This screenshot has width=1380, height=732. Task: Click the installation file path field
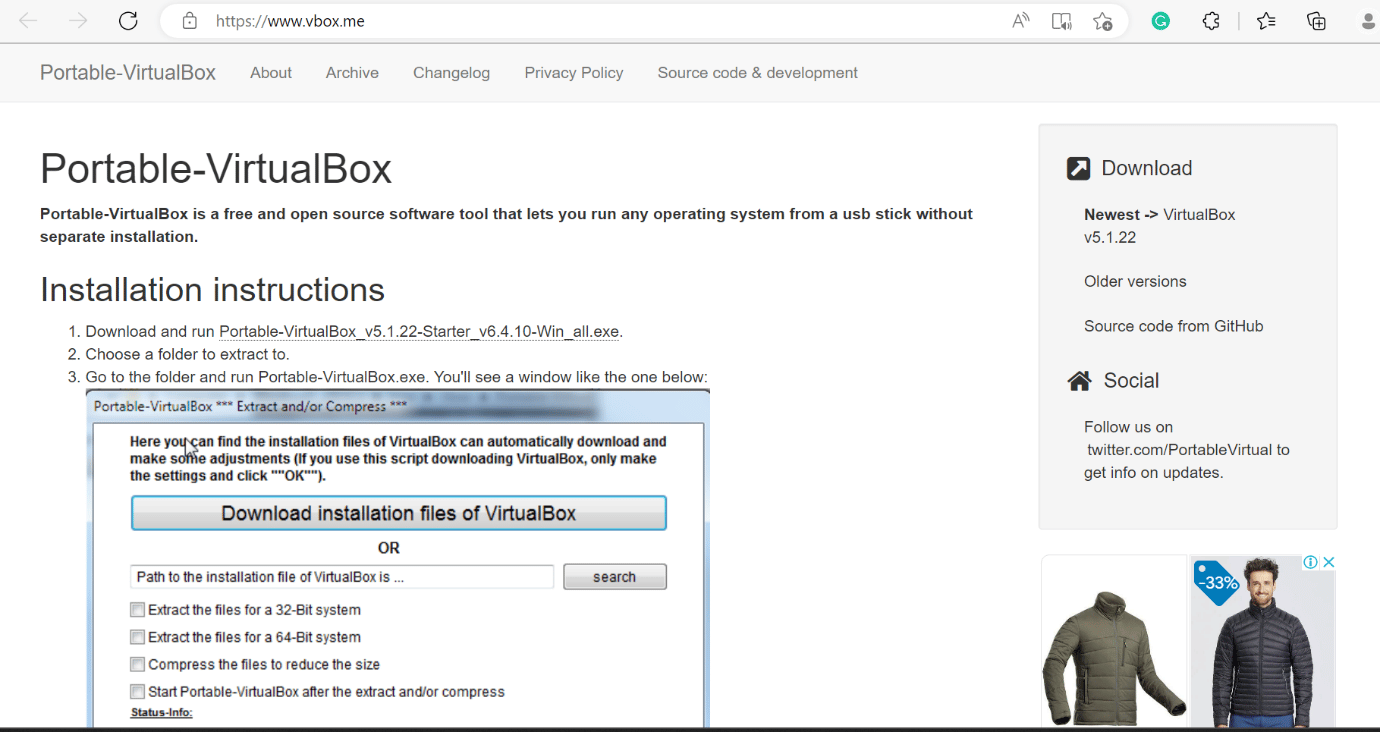pos(342,577)
